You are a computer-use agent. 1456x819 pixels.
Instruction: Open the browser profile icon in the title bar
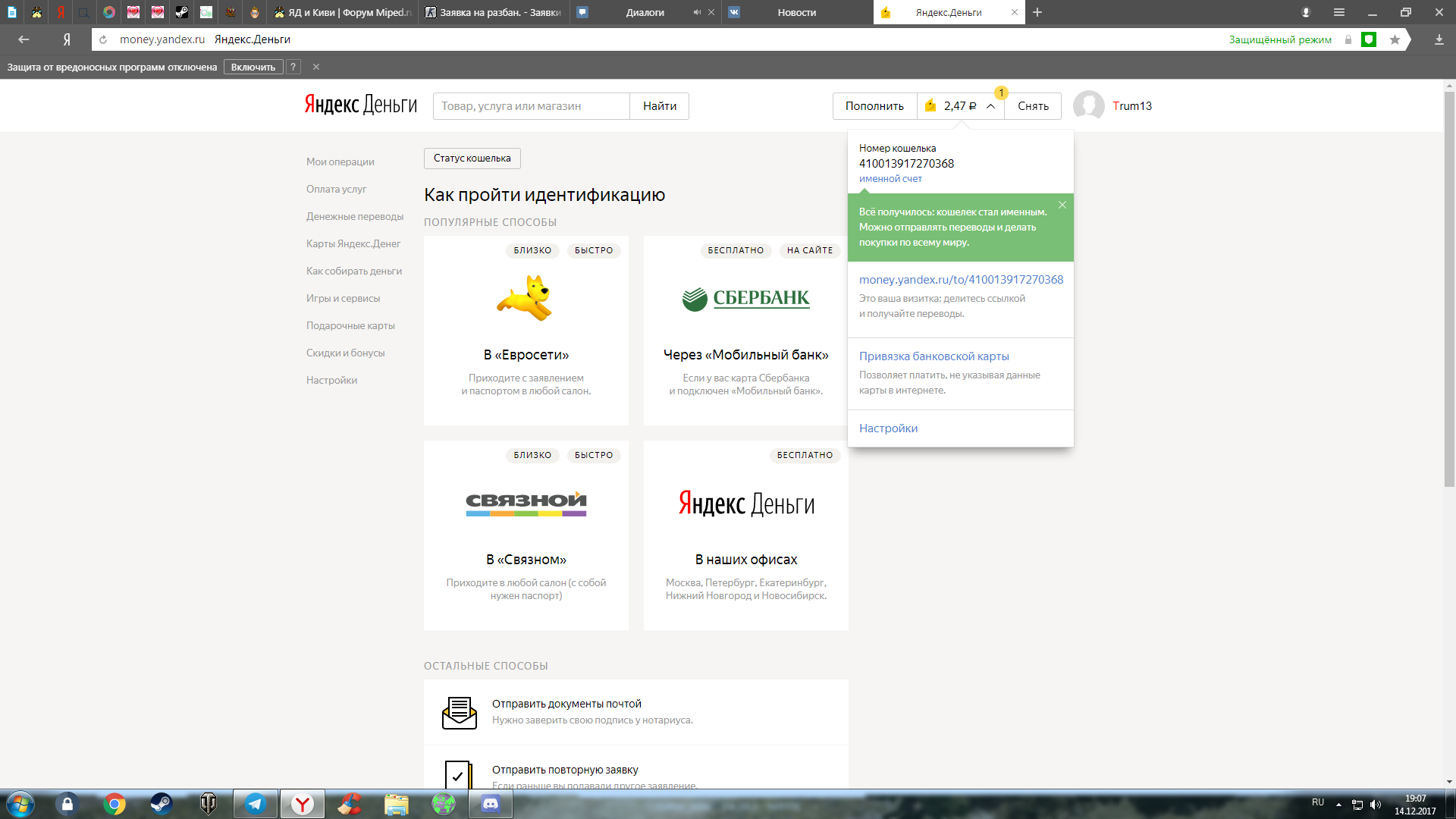1306,12
